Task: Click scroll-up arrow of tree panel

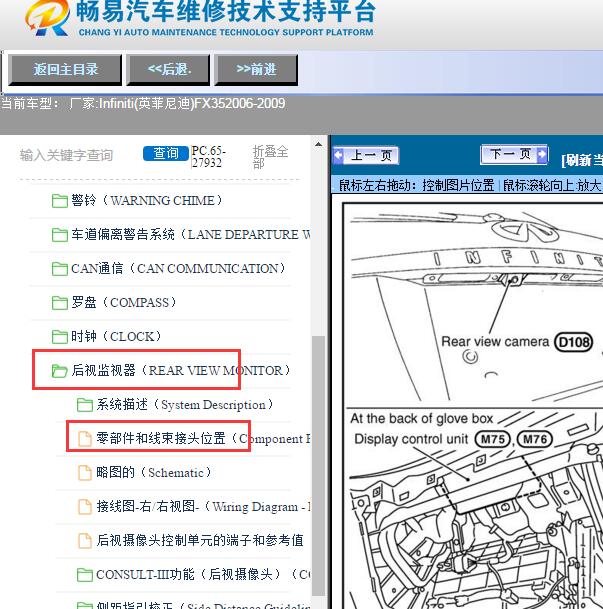Action: [x=318, y=144]
